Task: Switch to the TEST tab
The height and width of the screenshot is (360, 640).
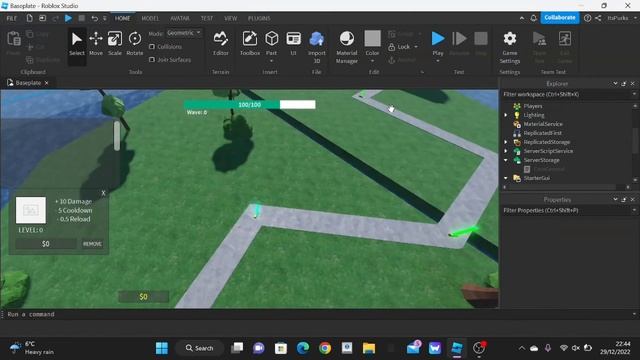Action: [x=207, y=18]
